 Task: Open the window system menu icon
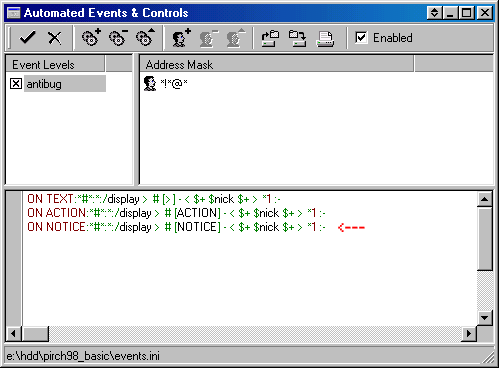[x=14, y=13]
